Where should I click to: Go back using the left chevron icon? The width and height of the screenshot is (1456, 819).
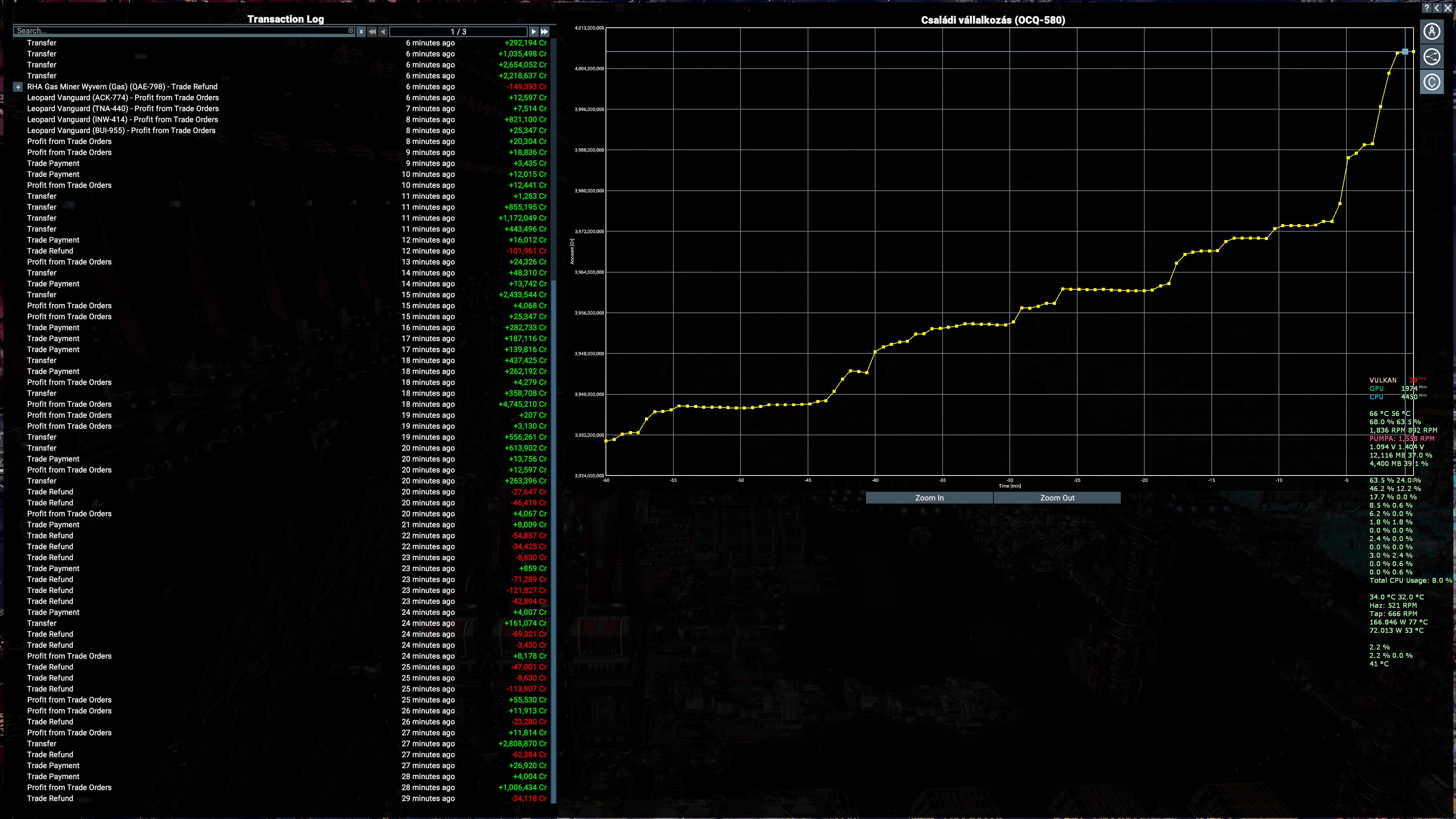pos(1437,8)
